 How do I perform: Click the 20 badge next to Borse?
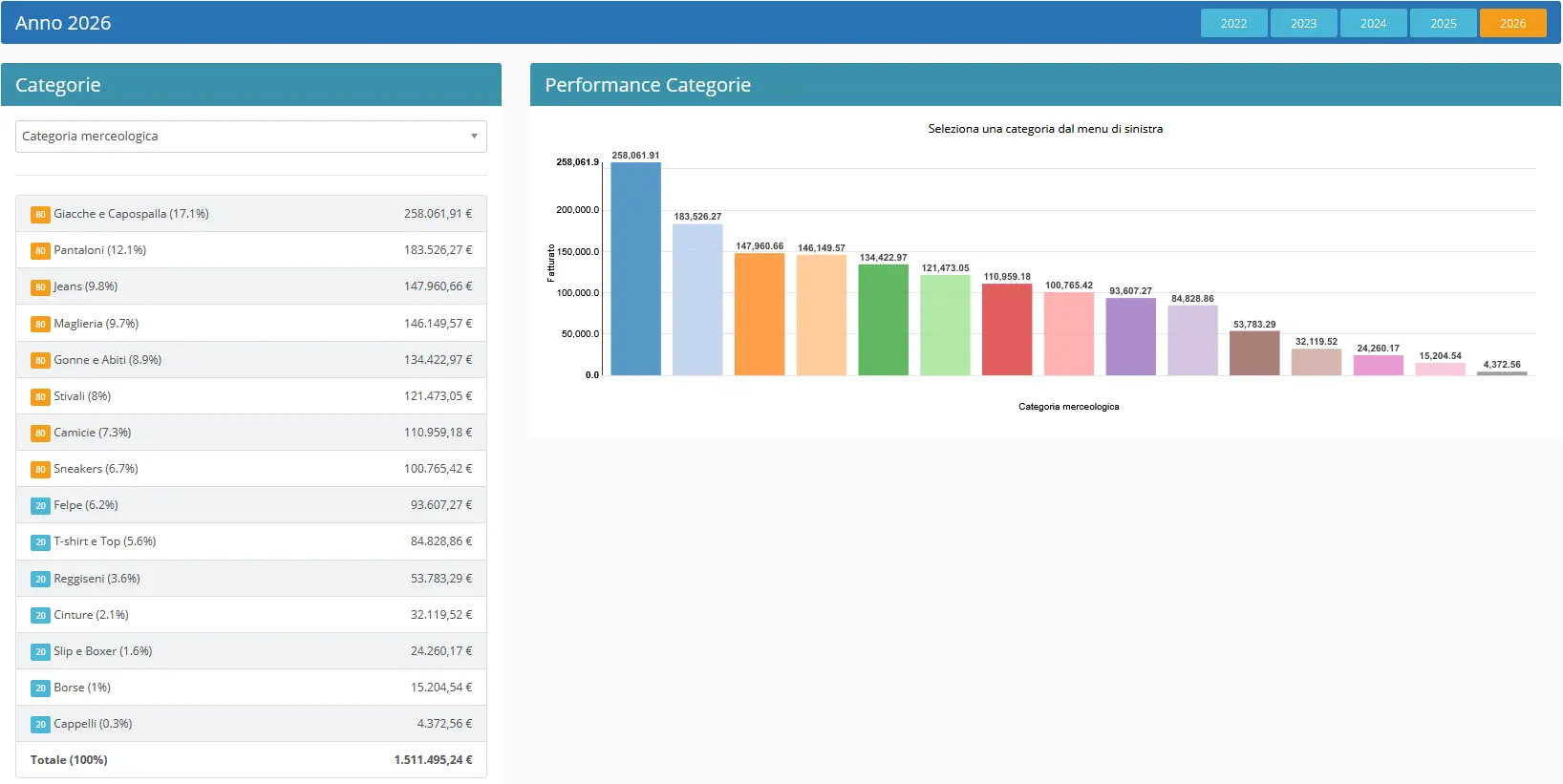coord(40,689)
